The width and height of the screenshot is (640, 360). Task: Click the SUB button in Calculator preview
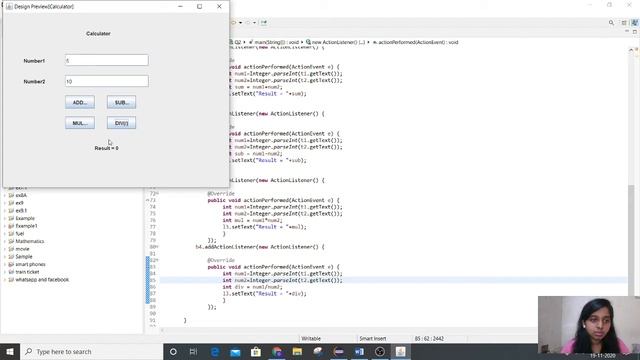pos(121,102)
